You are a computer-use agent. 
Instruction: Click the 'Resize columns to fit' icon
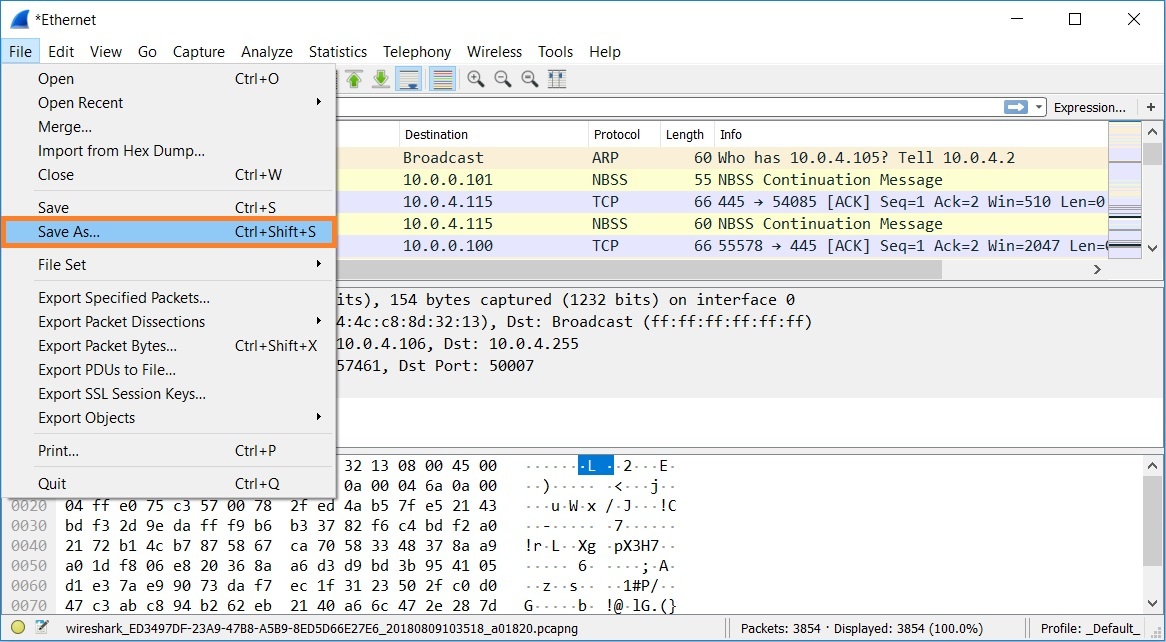(556, 78)
